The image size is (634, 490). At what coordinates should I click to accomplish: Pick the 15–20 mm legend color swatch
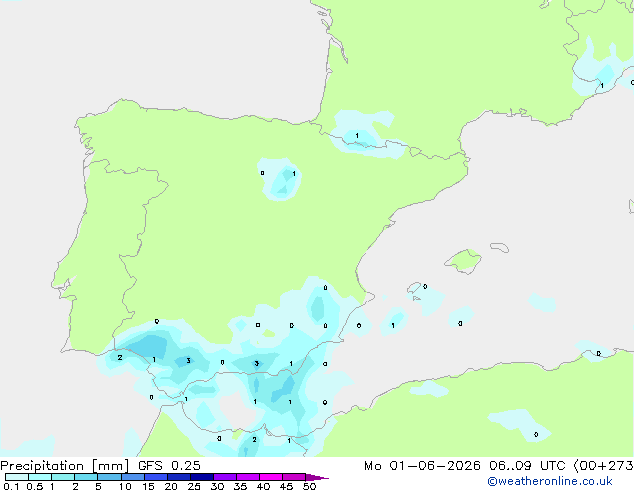pyautogui.click(x=156, y=477)
